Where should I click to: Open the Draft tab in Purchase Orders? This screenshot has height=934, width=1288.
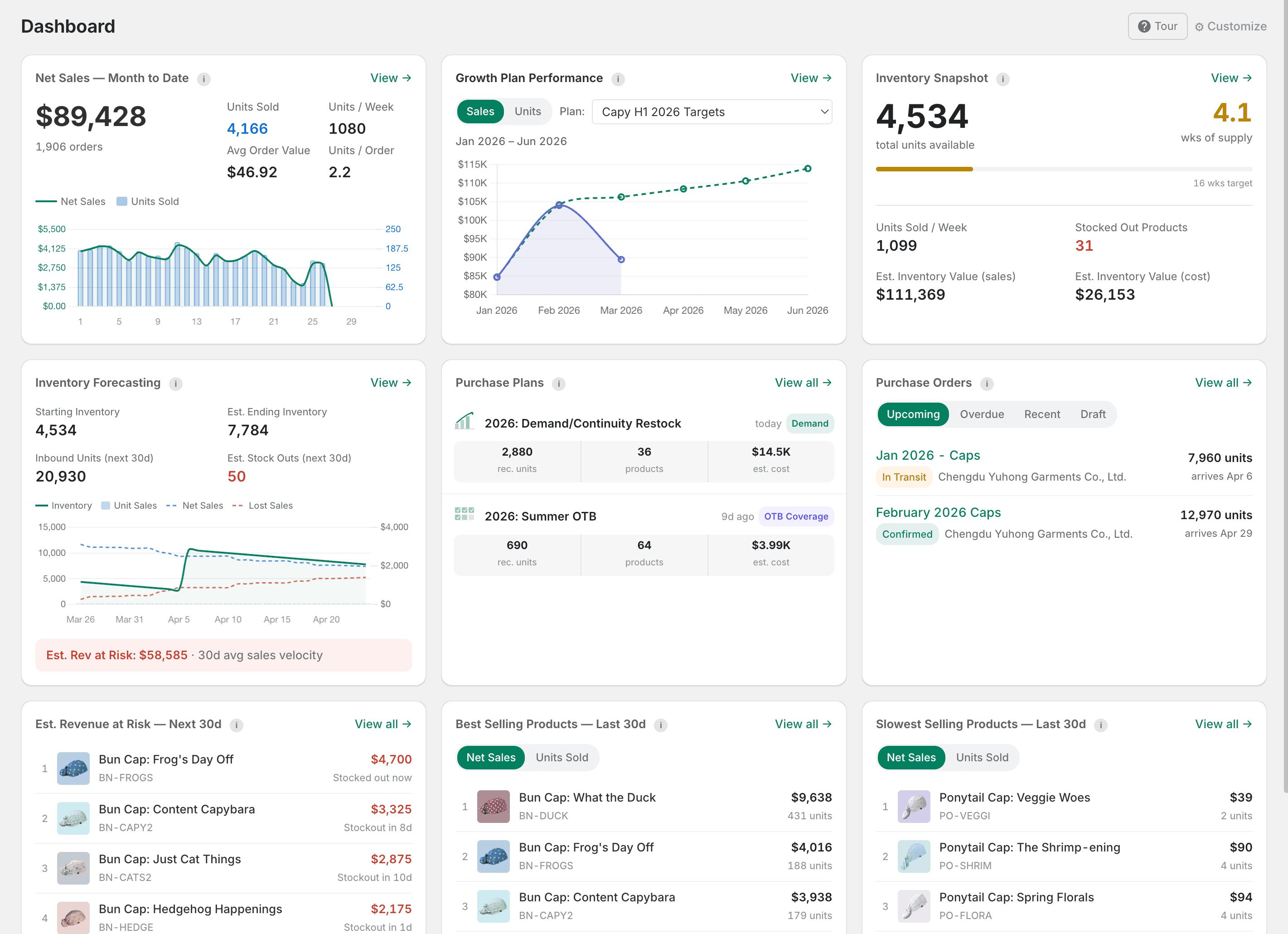coord(1093,414)
